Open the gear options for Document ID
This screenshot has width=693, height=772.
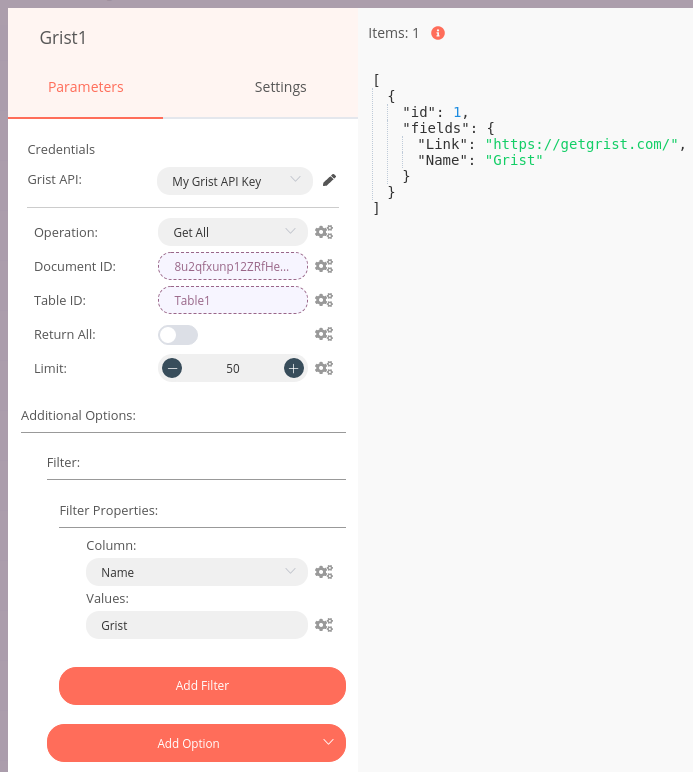[x=323, y=266]
